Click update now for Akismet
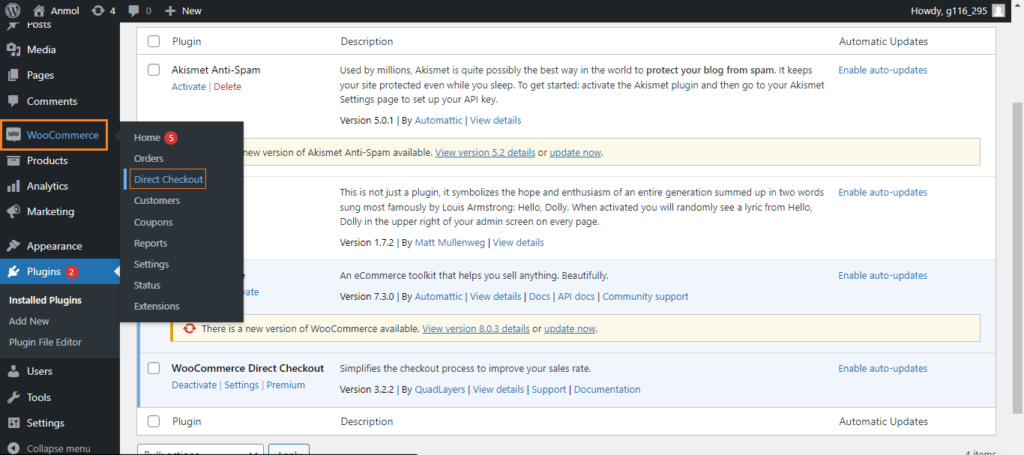 [x=575, y=153]
